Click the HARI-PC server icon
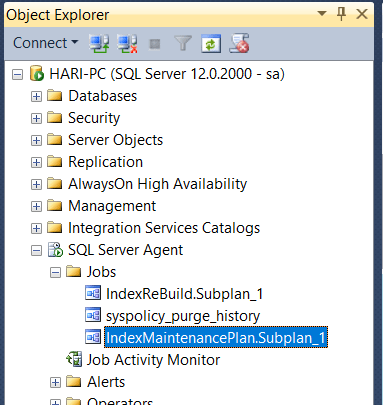 tap(37, 74)
